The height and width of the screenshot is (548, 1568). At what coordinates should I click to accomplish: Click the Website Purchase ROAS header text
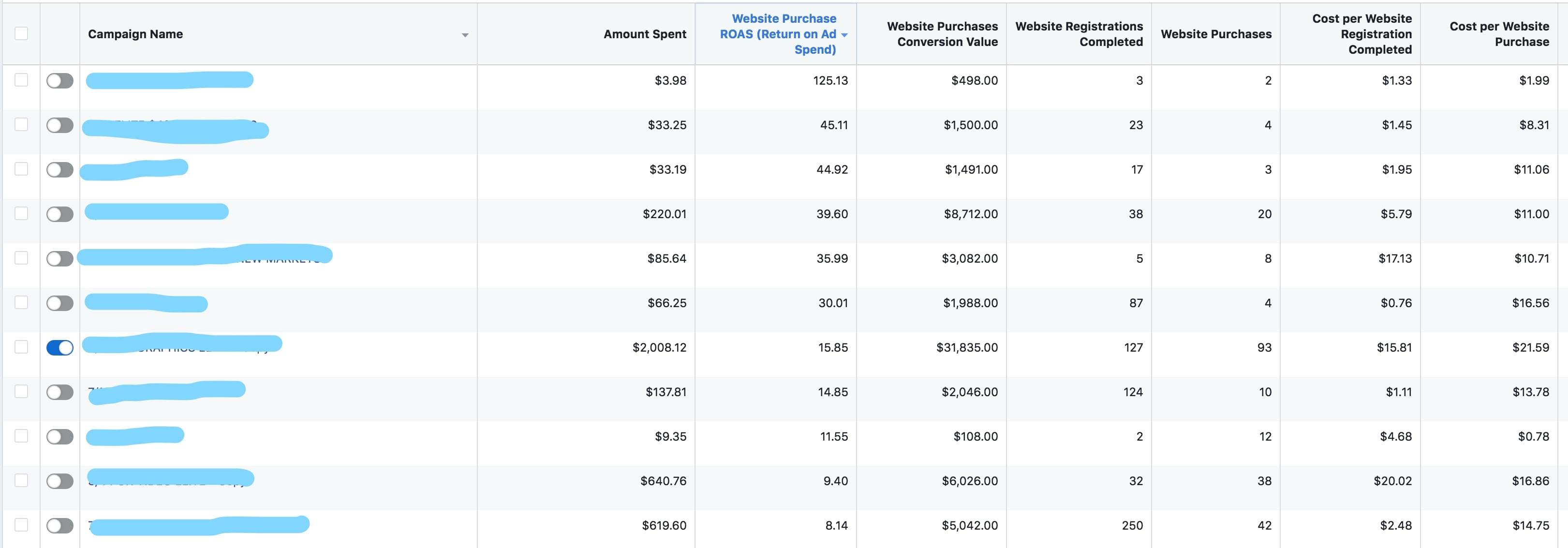pos(778,34)
